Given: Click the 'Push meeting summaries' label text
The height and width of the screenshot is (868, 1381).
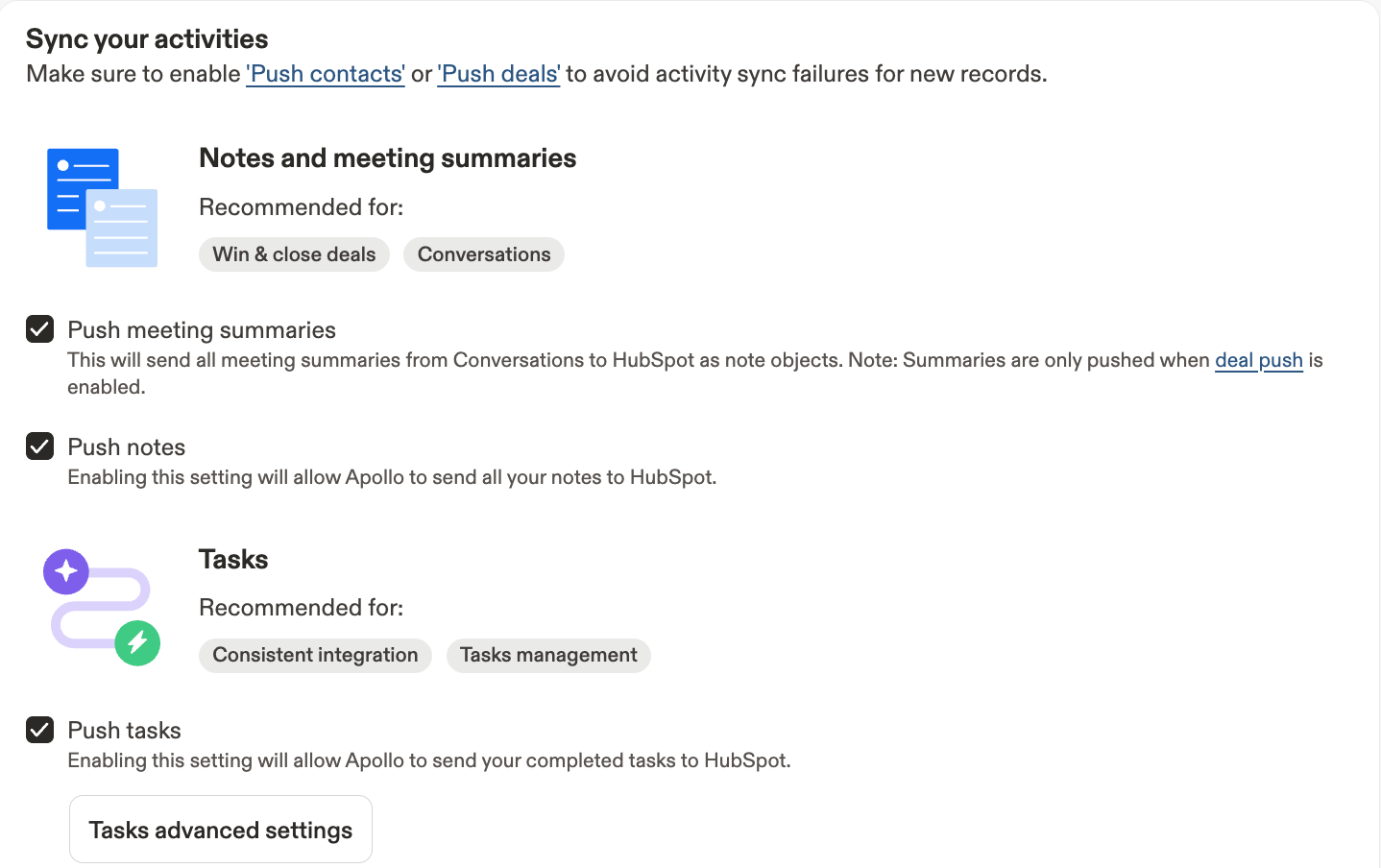Looking at the screenshot, I should point(202,330).
